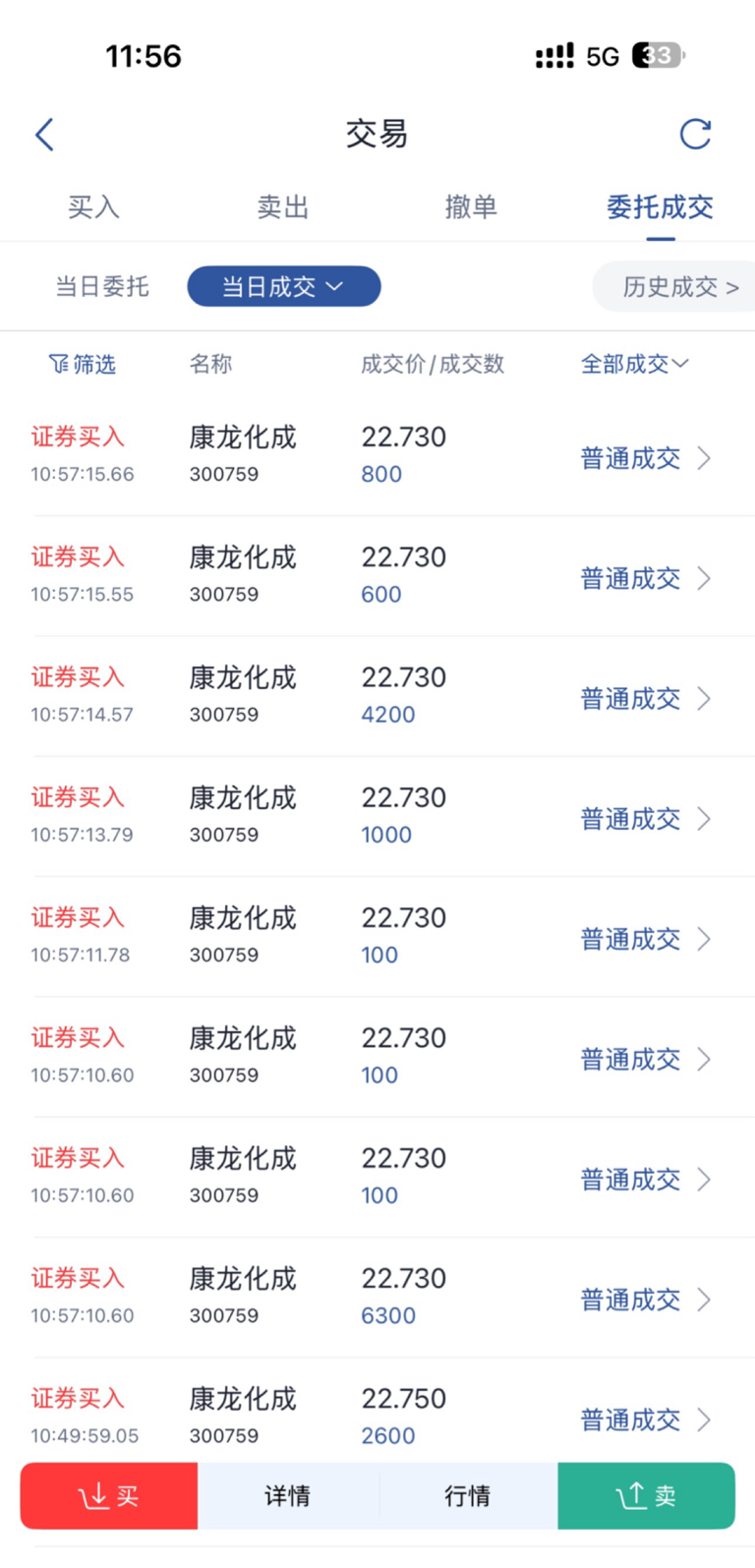Switch to the 卖出 tab

click(283, 207)
